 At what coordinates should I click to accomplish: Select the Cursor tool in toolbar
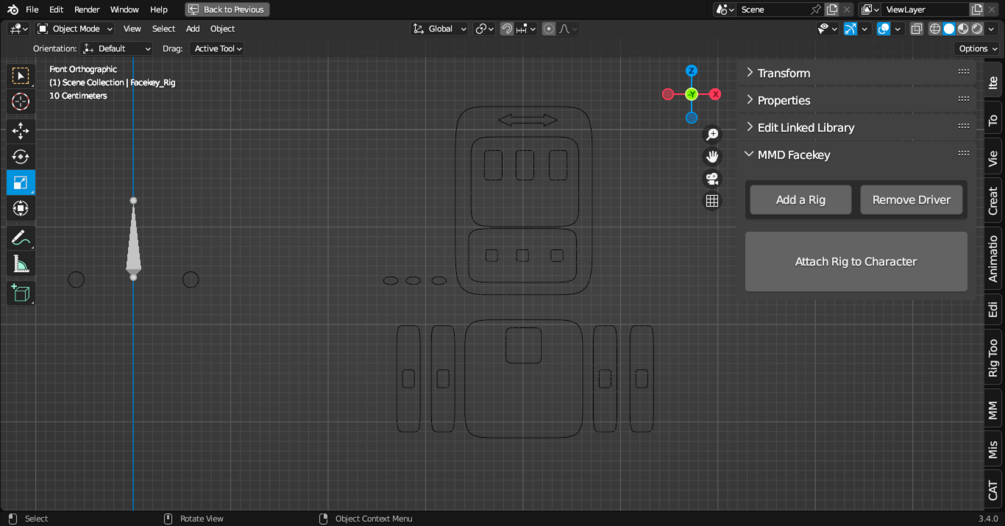pyautogui.click(x=21, y=102)
